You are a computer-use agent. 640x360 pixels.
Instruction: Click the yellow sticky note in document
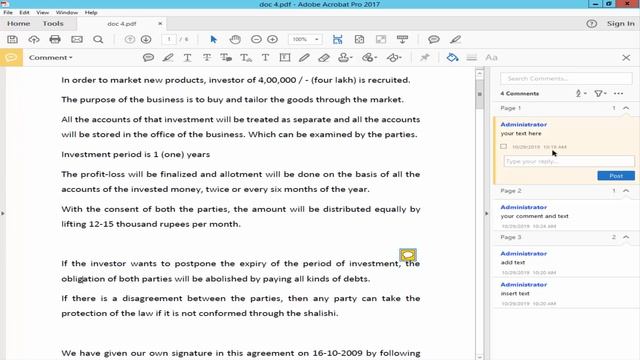(x=408, y=255)
